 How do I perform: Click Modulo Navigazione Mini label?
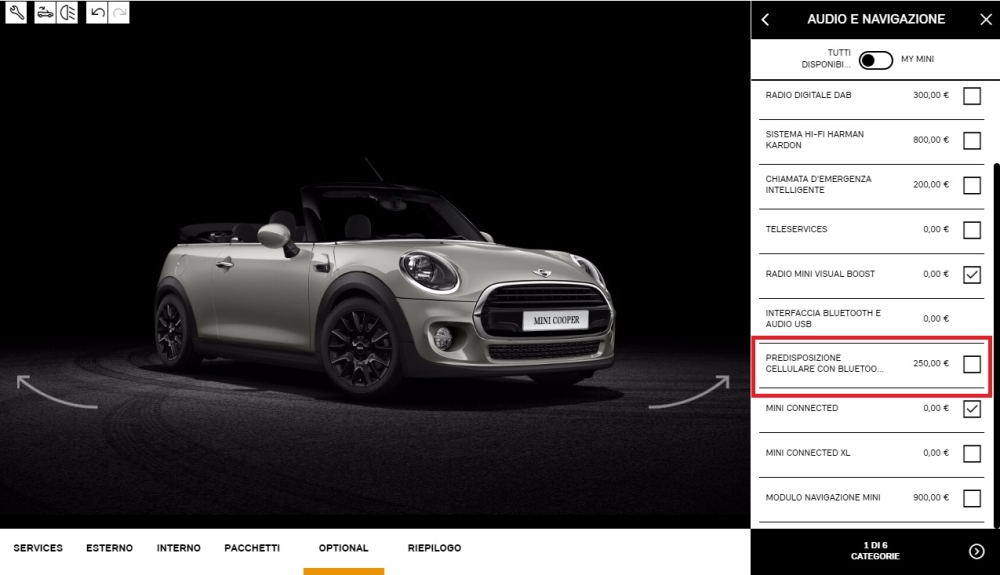[x=823, y=497]
